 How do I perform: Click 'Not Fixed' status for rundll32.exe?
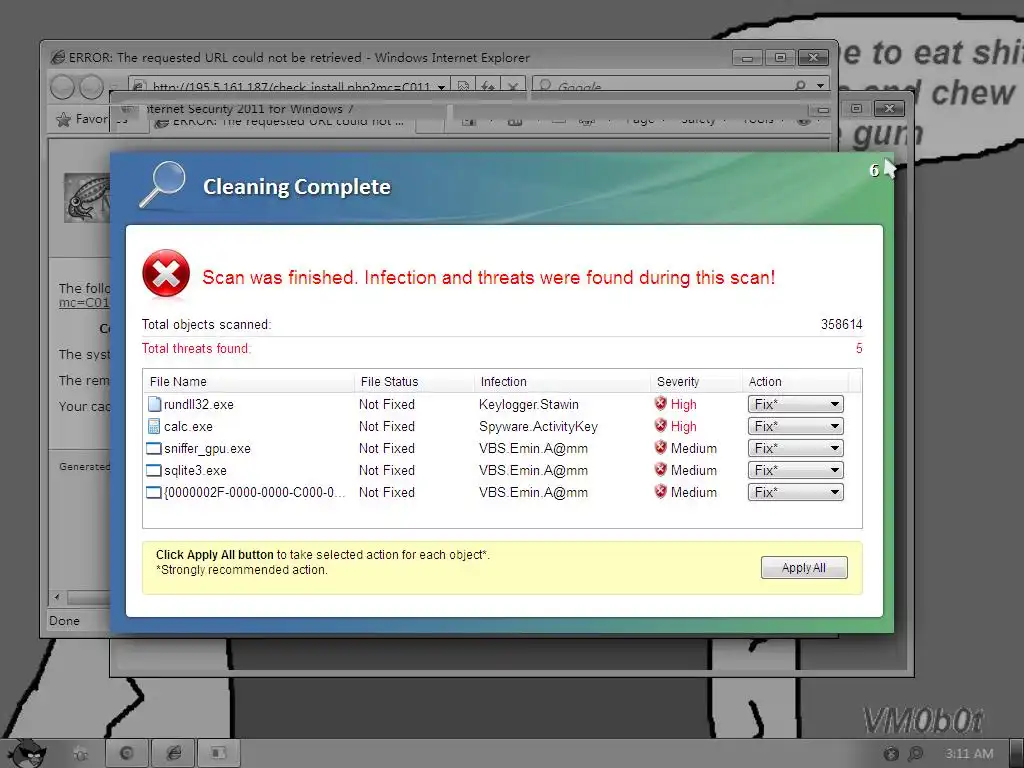click(387, 404)
